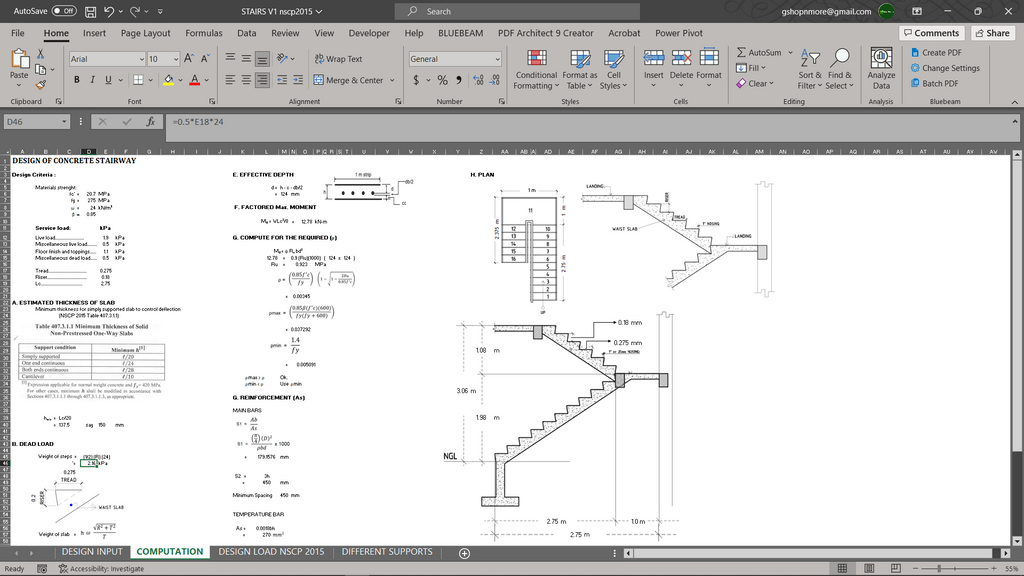
Task: Toggle Italic formatting
Action: tap(92, 80)
